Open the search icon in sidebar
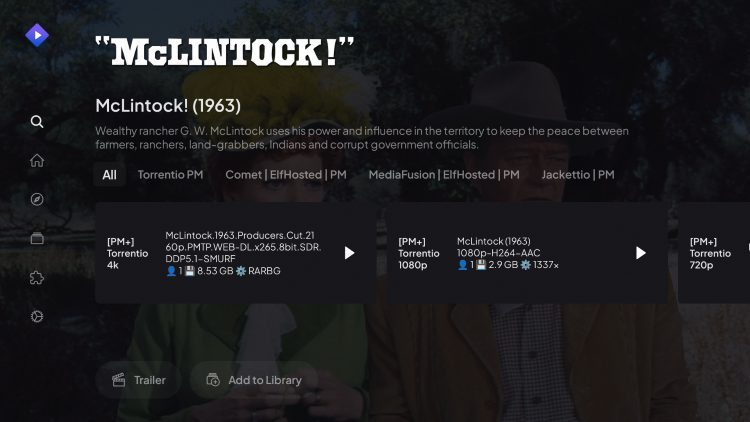 point(37,122)
